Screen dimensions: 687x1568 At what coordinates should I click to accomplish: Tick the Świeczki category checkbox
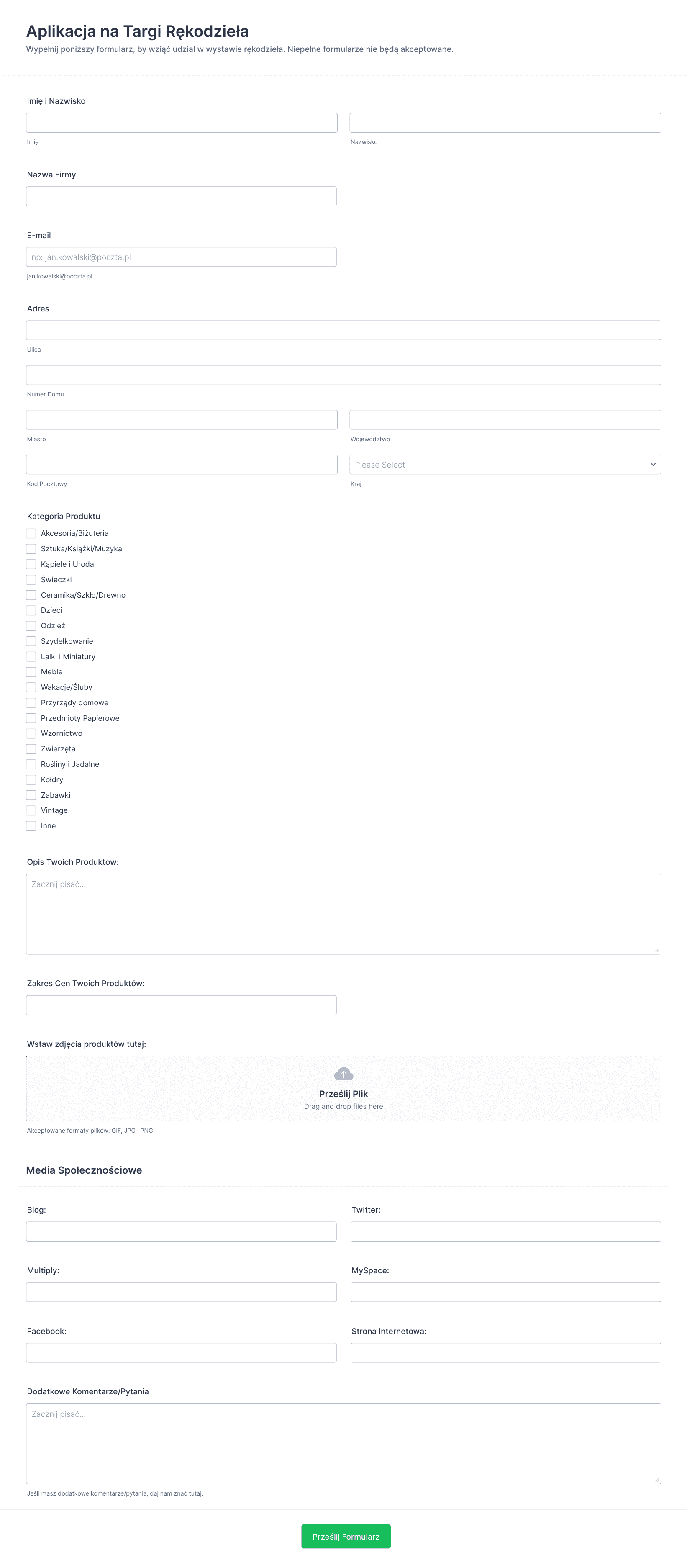pos(31,579)
